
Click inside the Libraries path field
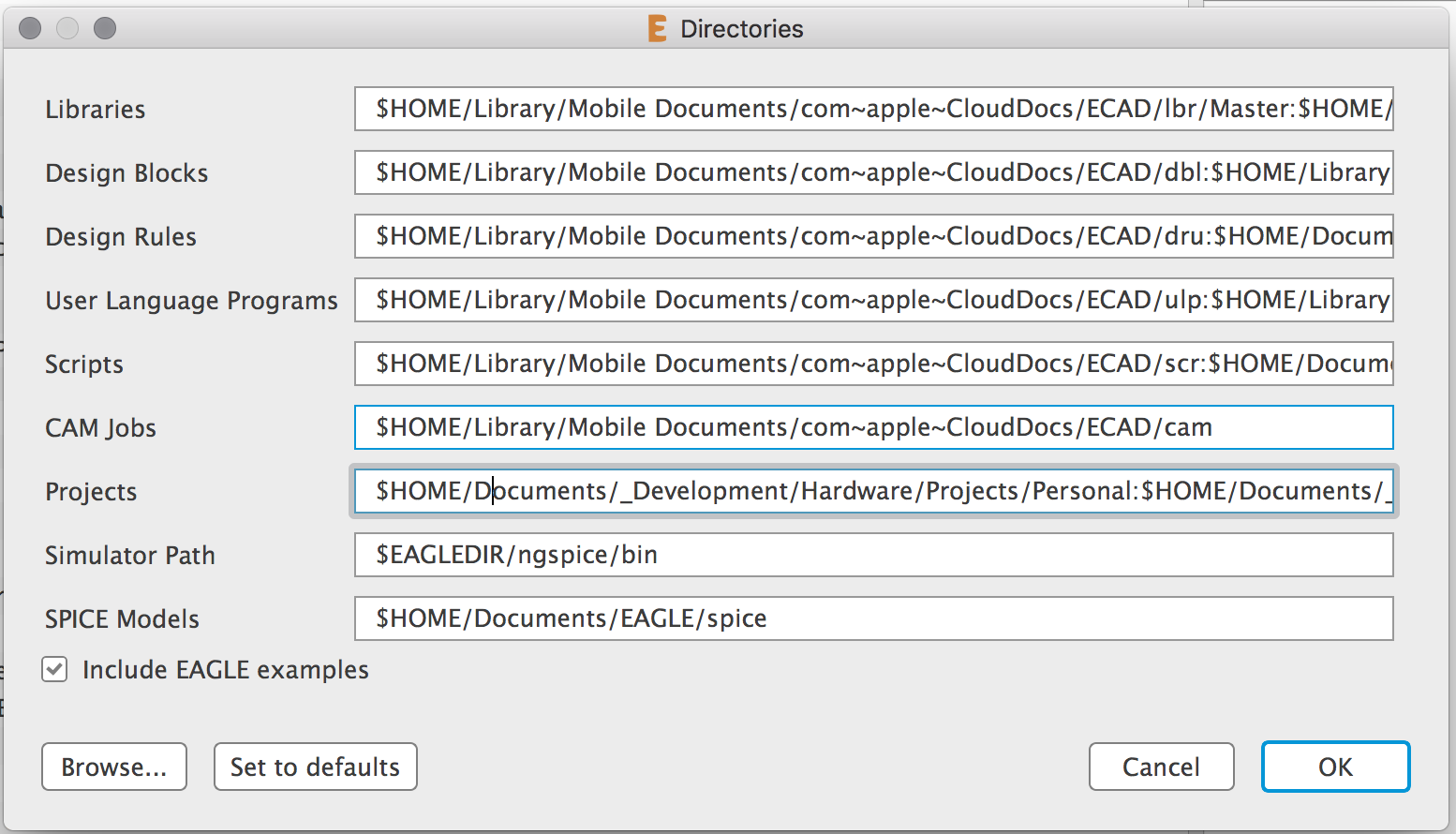click(871, 109)
